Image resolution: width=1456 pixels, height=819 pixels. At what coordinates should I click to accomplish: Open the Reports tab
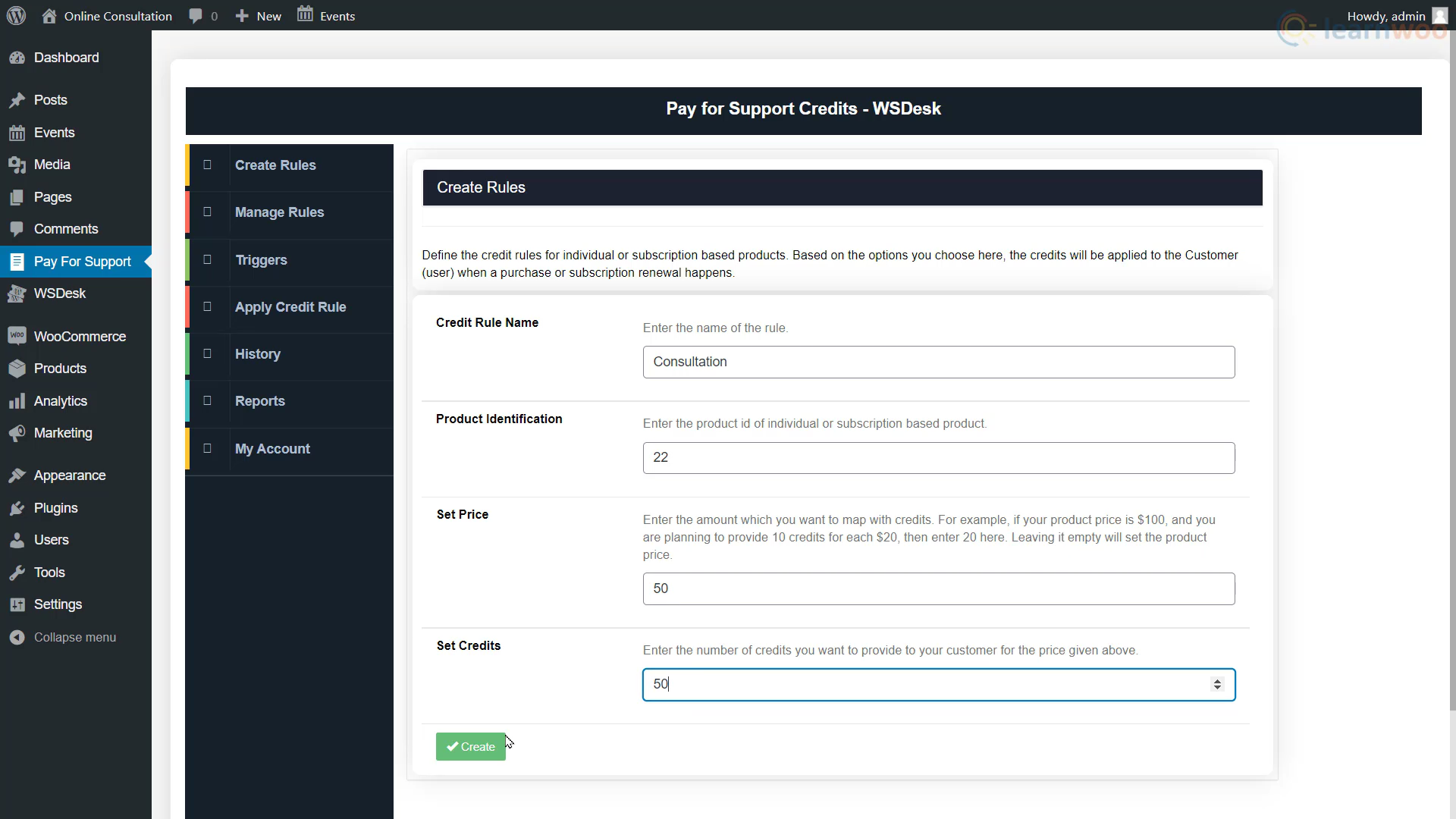coord(289,401)
